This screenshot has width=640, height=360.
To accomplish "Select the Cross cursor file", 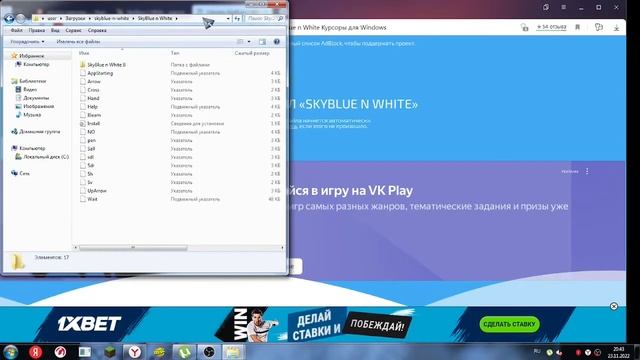I will tap(93, 90).
